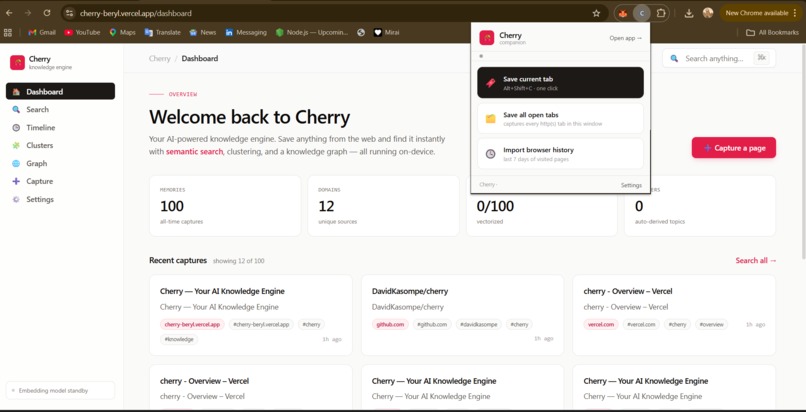
Task: Open the Translate bookmark
Action: (x=162, y=32)
